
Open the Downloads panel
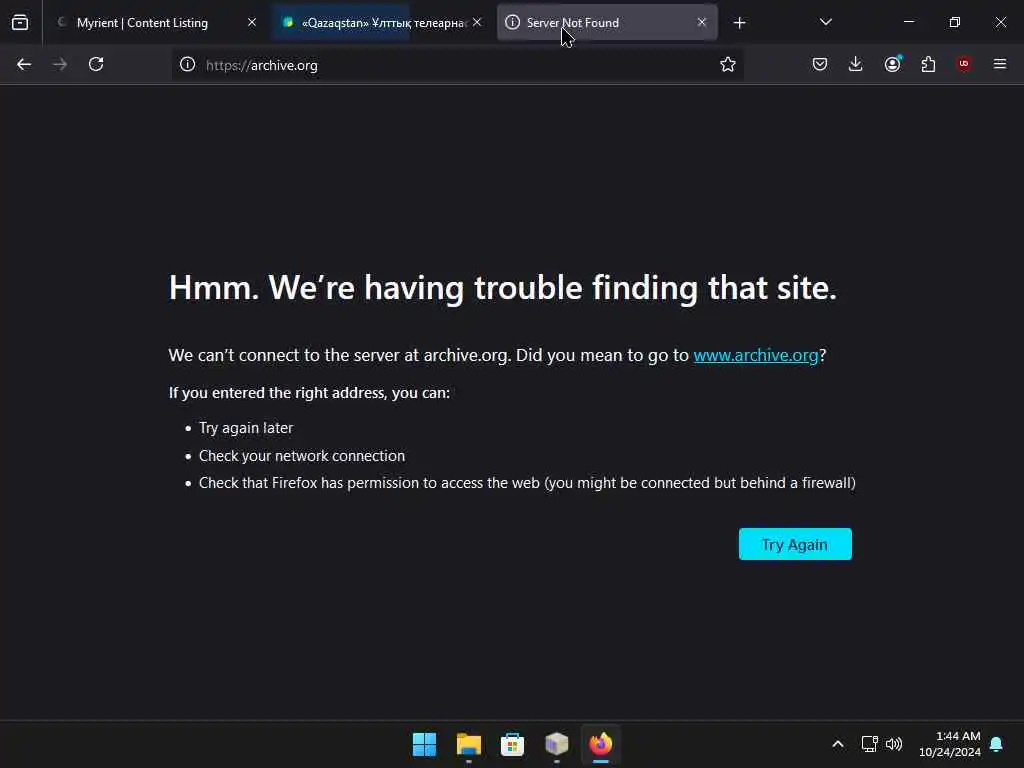click(x=856, y=64)
